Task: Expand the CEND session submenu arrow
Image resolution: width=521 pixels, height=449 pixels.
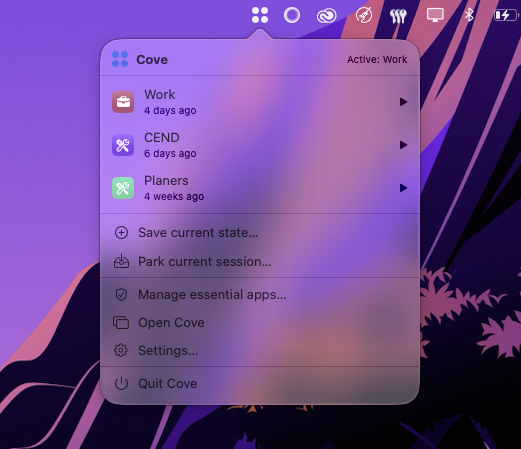Action: [403, 145]
